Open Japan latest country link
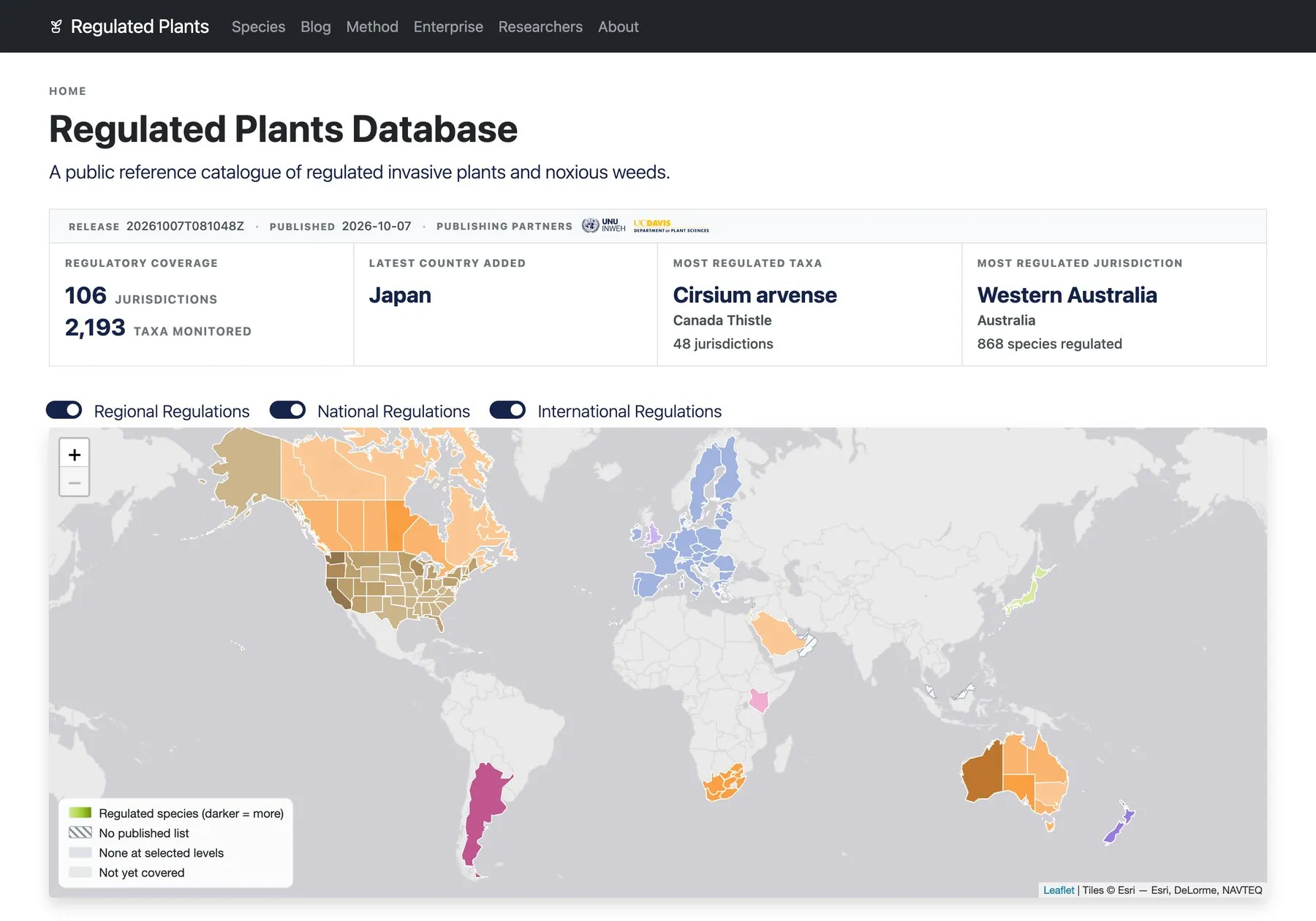This screenshot has width=1316, height=921. point(400,295)
